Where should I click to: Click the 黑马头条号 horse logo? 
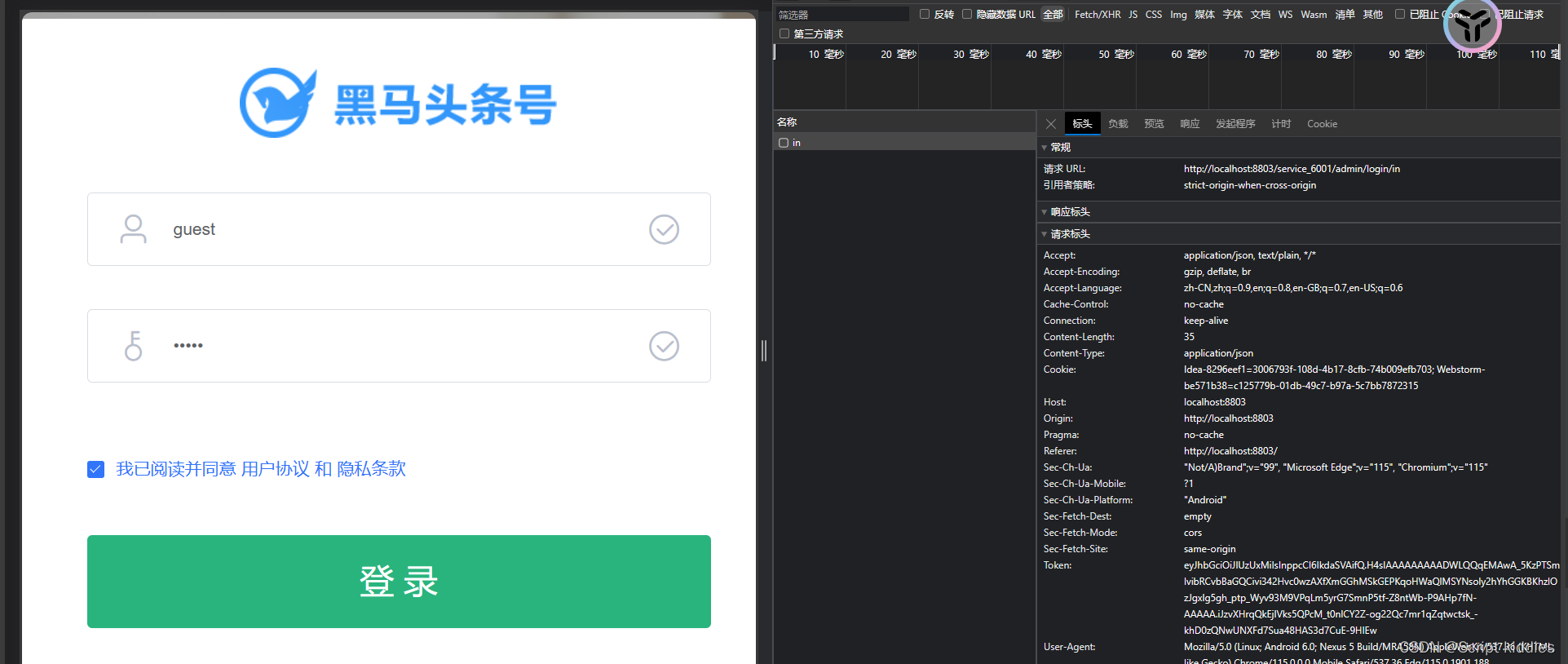pos(277,104)
